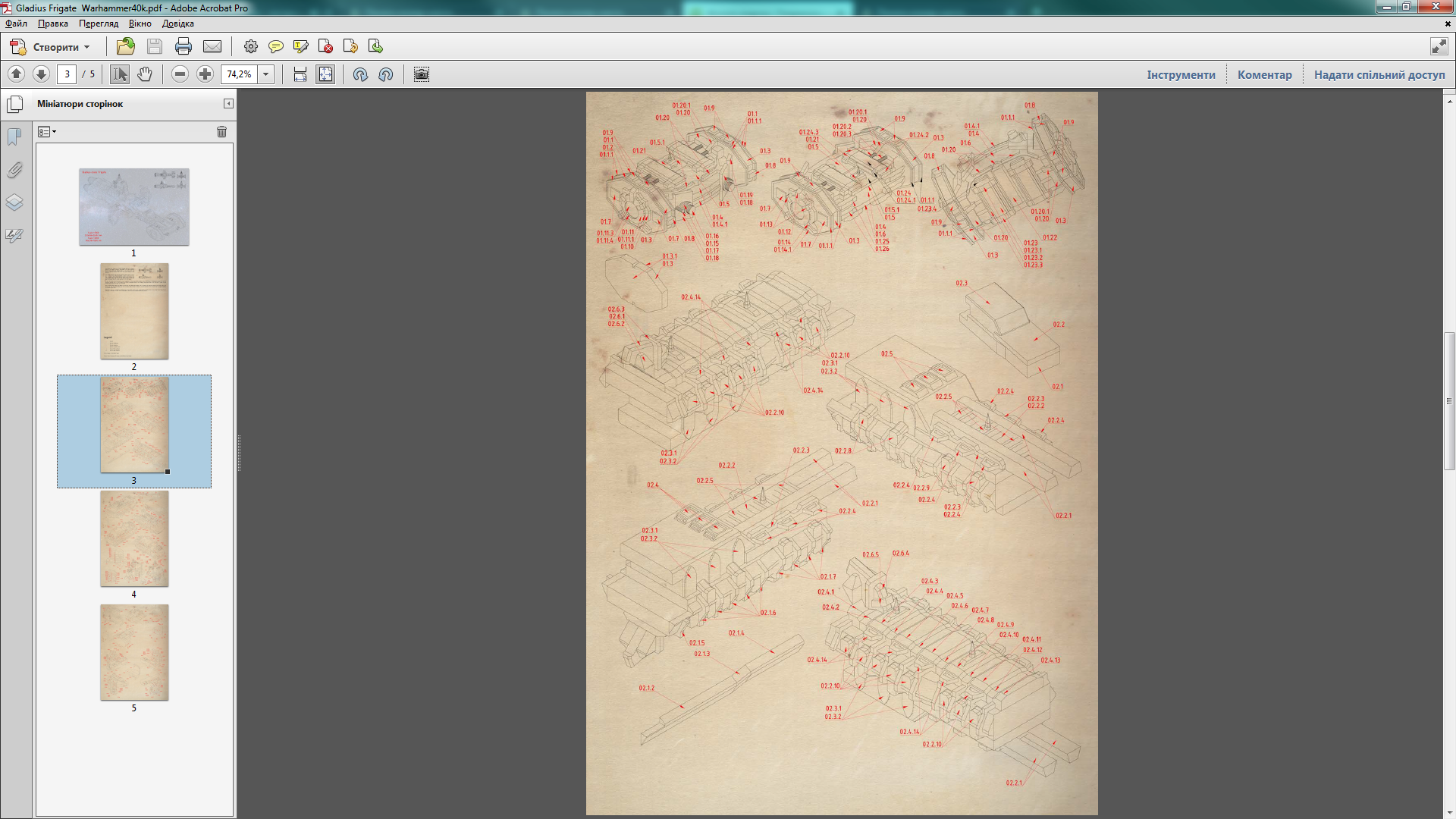This screenshot has width=1456, height=819.
Task: Take a snapshot with camera tool
Action: (422, 74)
